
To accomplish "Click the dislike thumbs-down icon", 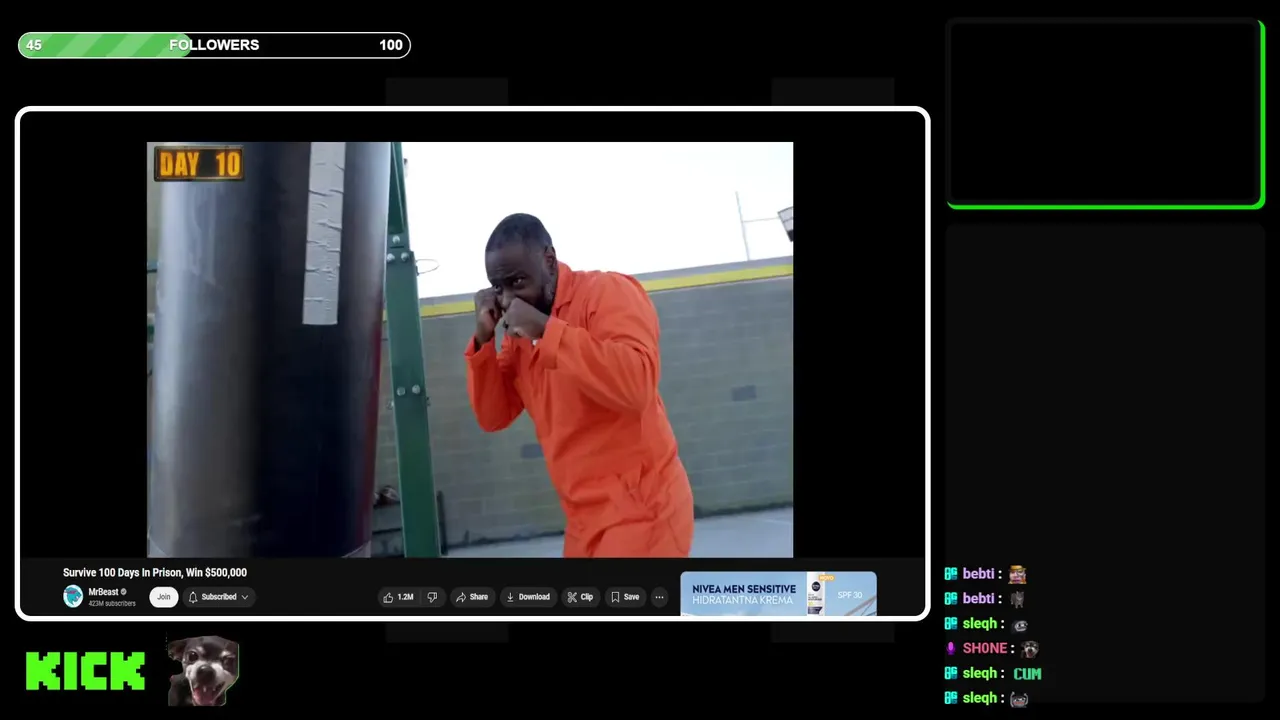I will pos(432,597).
